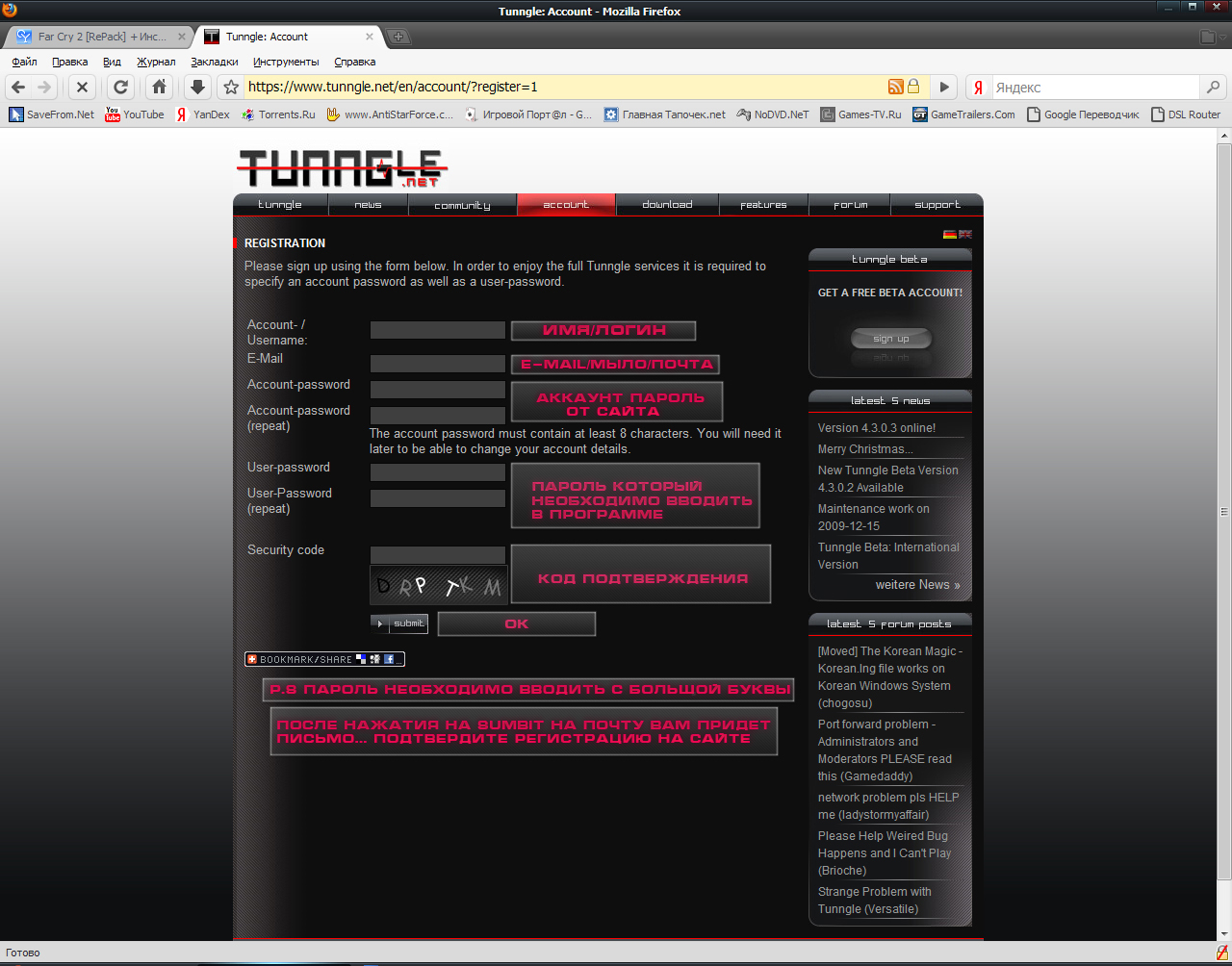The height and width of the screenshot is (966, 1232).
Task: Click the bookmark star icon beside URL
Action: pyautogui.click(x=231, y=87)
